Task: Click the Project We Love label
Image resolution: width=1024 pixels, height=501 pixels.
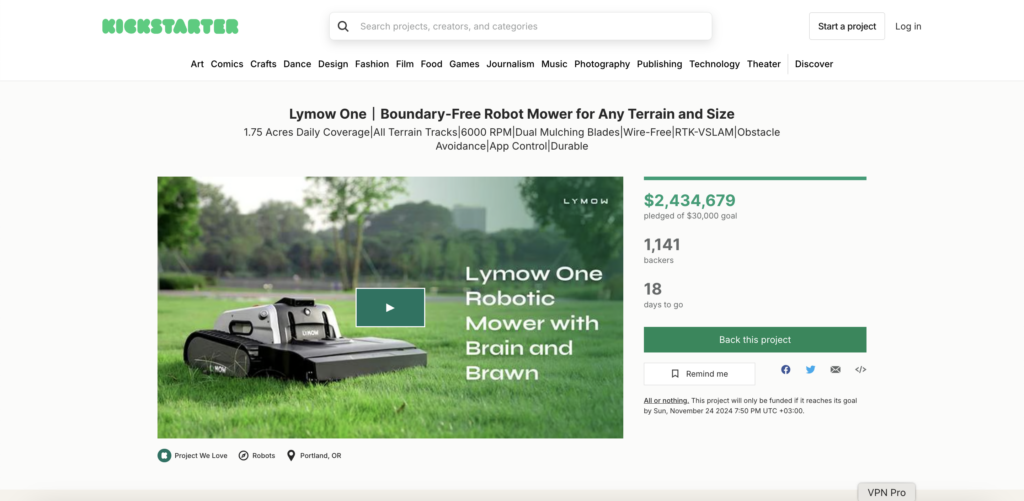Action: [200, 456]
